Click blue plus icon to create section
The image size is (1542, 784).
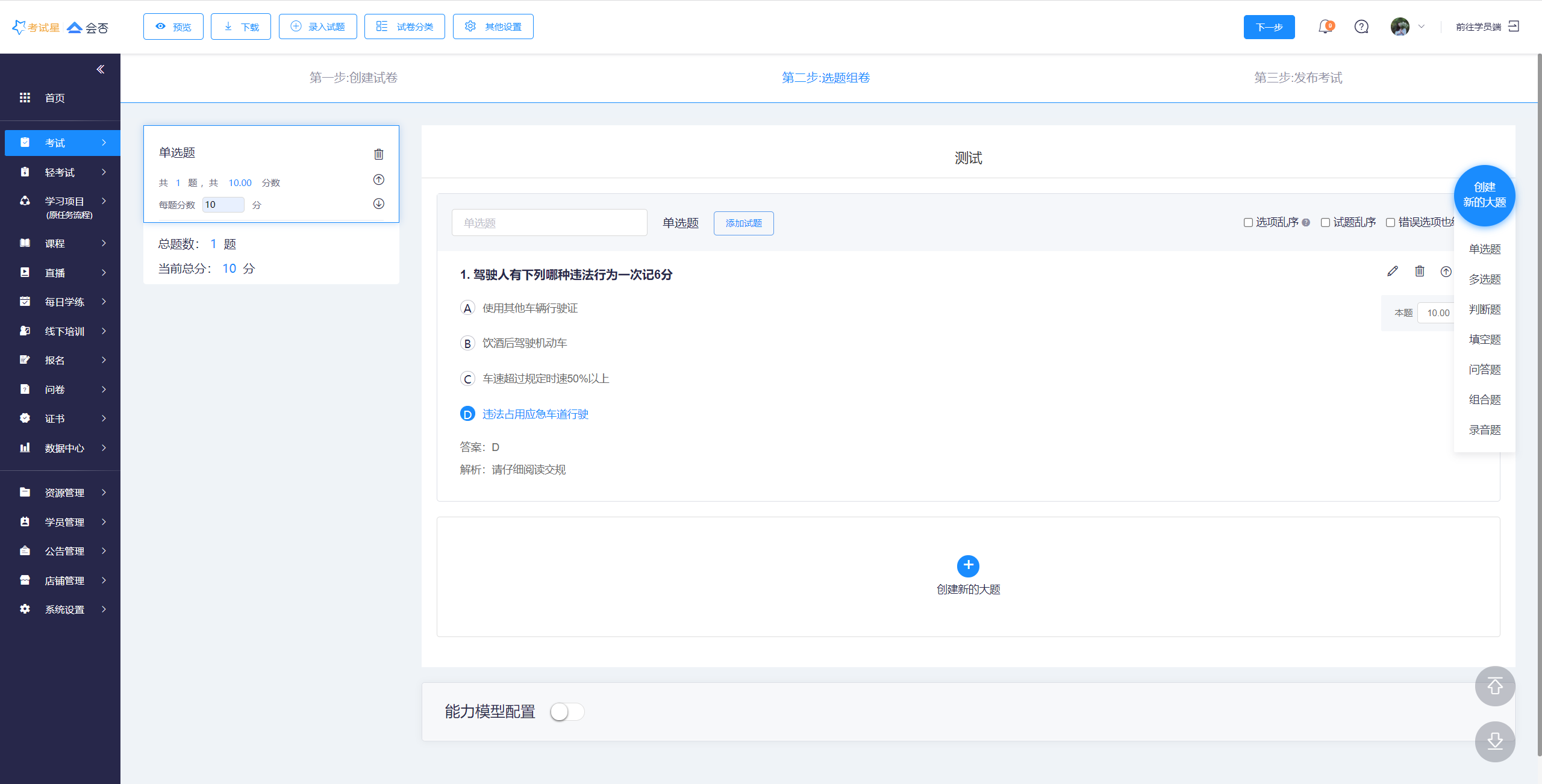point(968,565)
